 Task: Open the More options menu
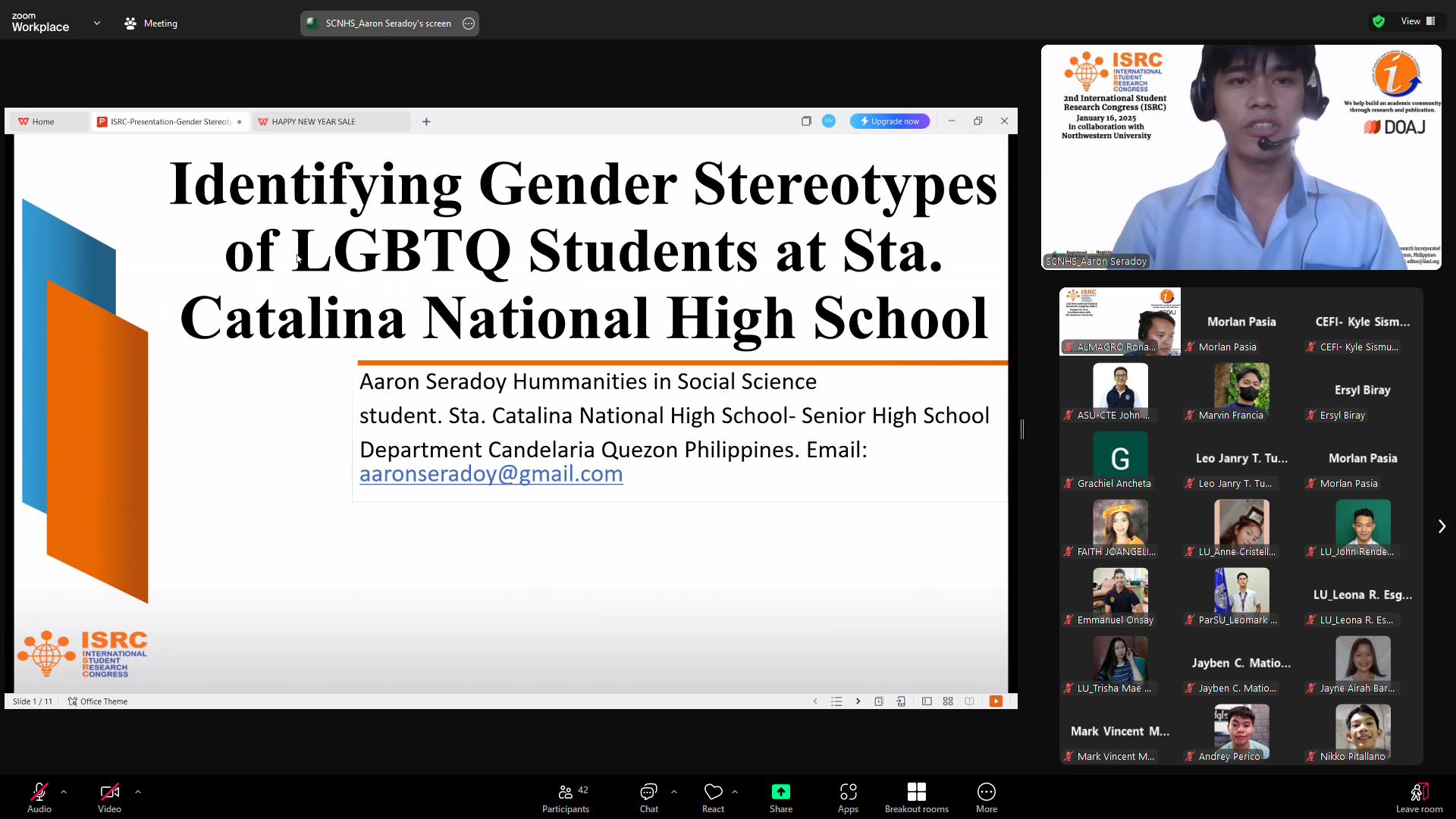[986, 797]
